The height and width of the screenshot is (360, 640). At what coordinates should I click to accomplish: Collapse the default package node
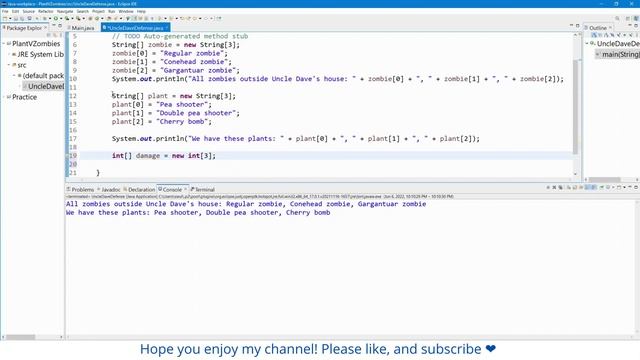pos(14,76)
